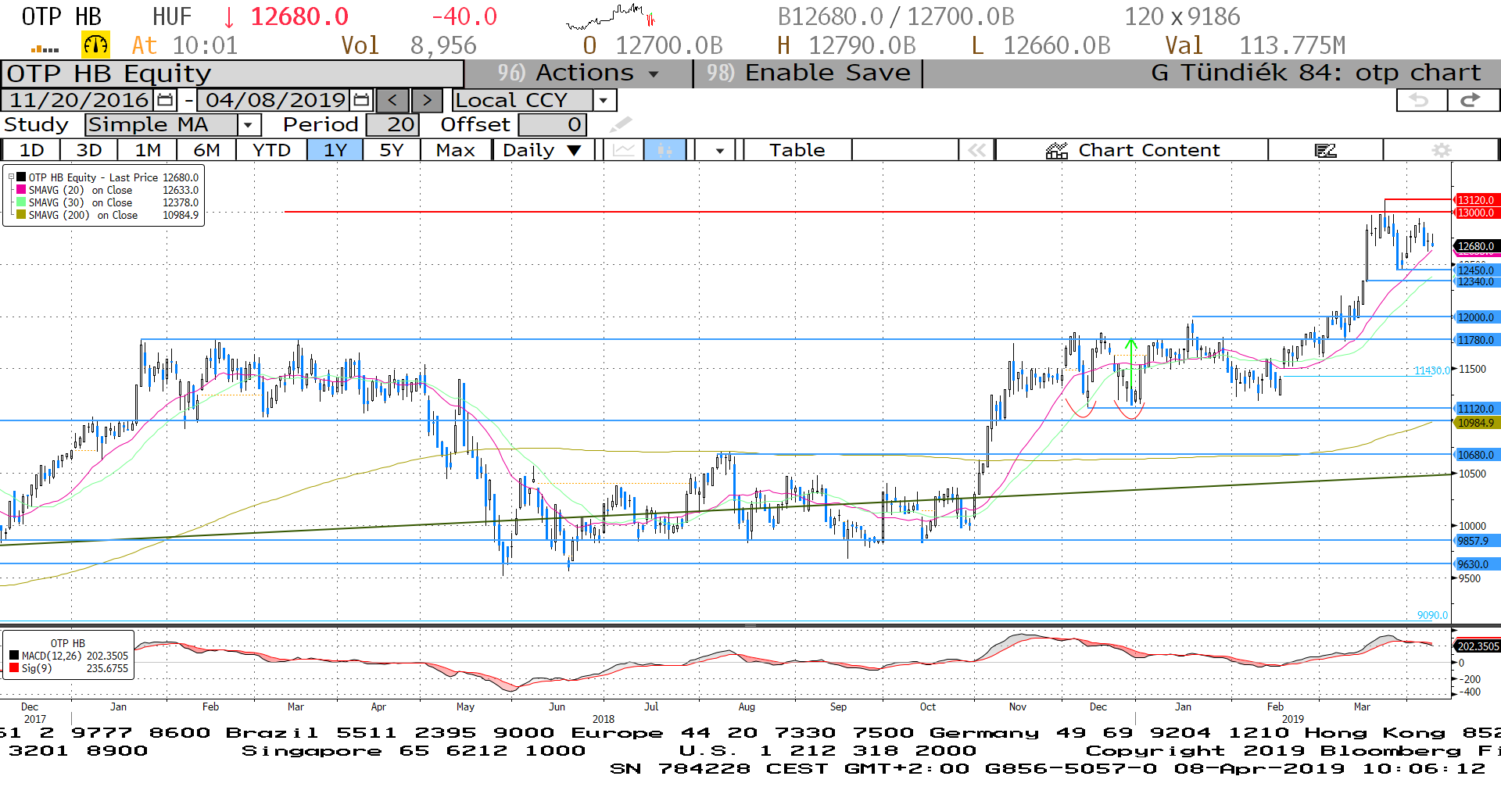The height and width of the screenshot is (812, 1501).
Task: Open chart settings gear icon
Action: click(x=1442, y=150)
